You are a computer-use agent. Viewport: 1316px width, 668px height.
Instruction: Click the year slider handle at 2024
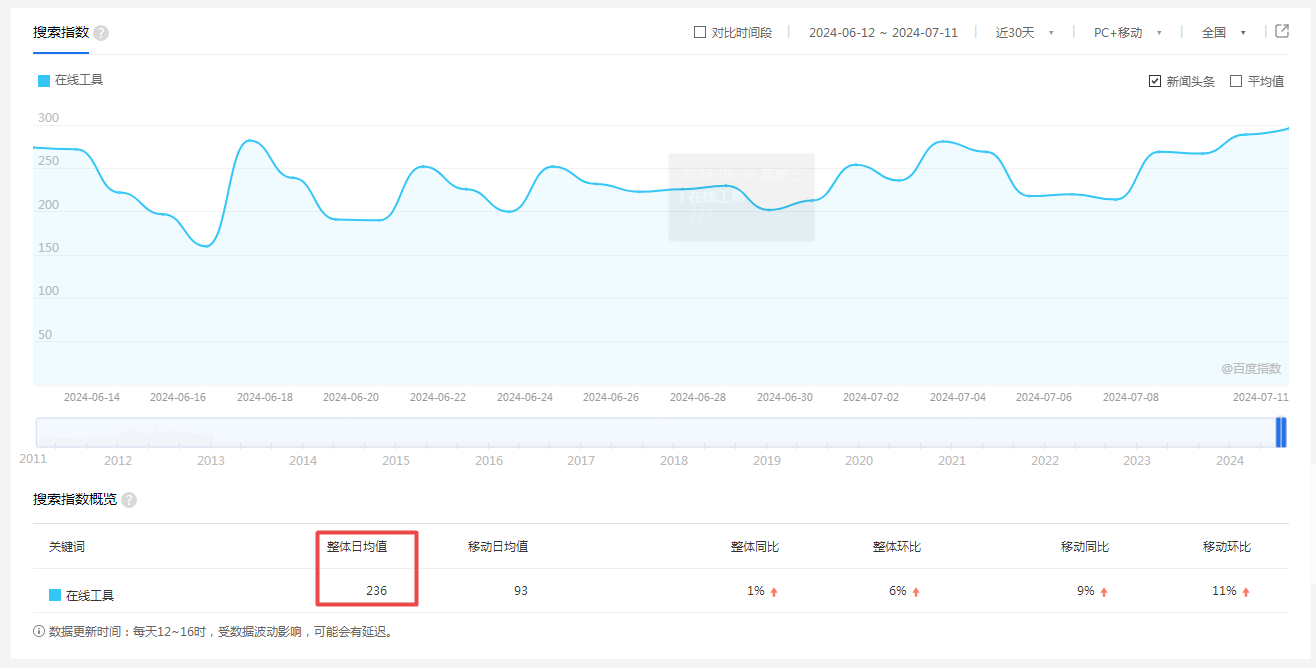[x=1281, y=431]
